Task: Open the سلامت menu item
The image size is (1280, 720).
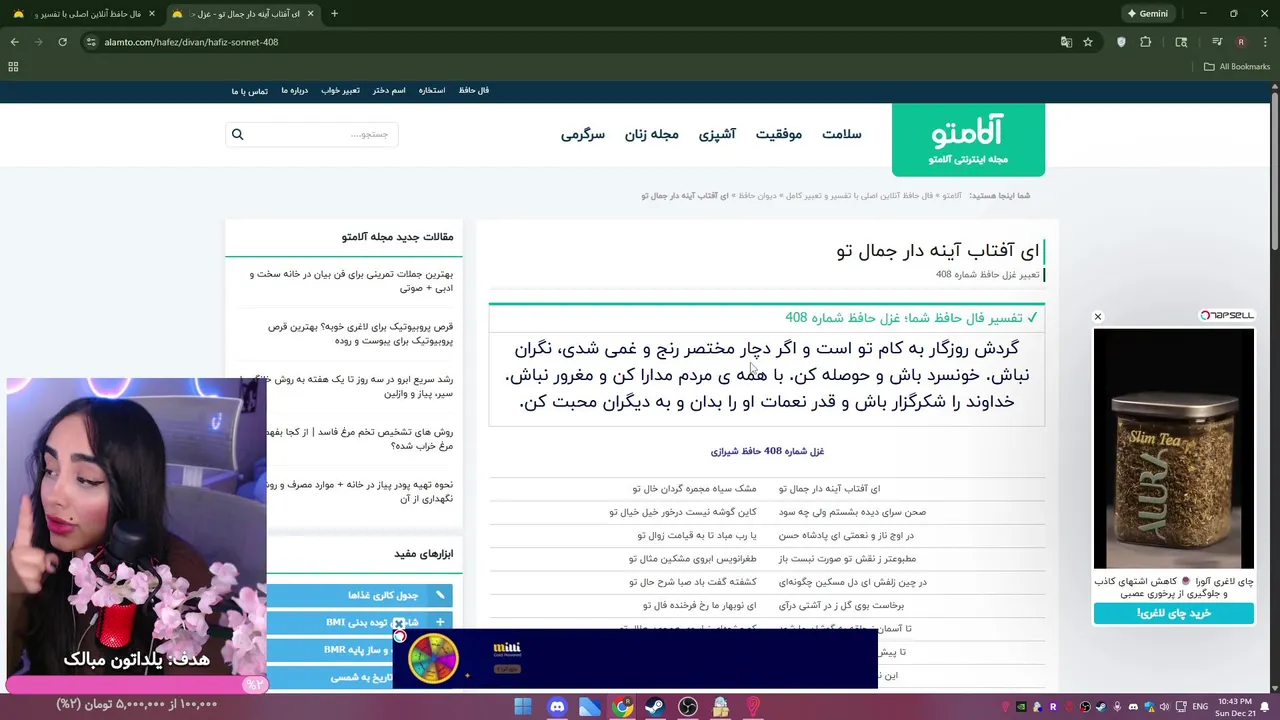Action: pyautogui.click(x=841, y=134)
